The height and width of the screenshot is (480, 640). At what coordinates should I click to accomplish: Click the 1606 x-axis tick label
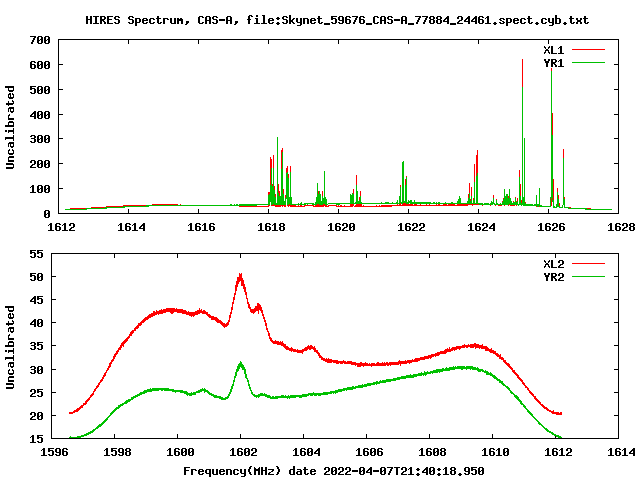click(x=369, y=452)
